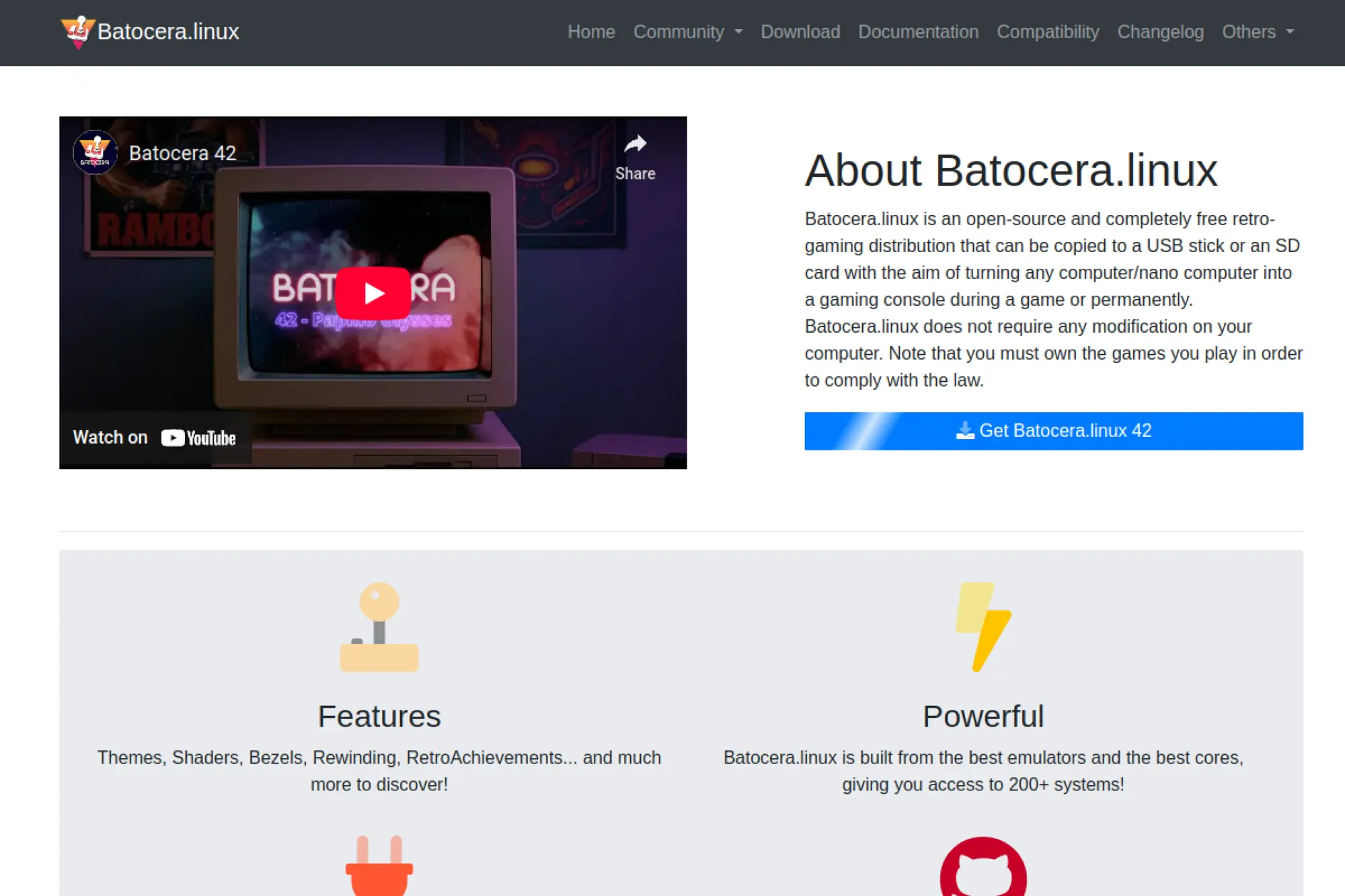
Task: Open the Home nav item
Action: coord(590,32)
